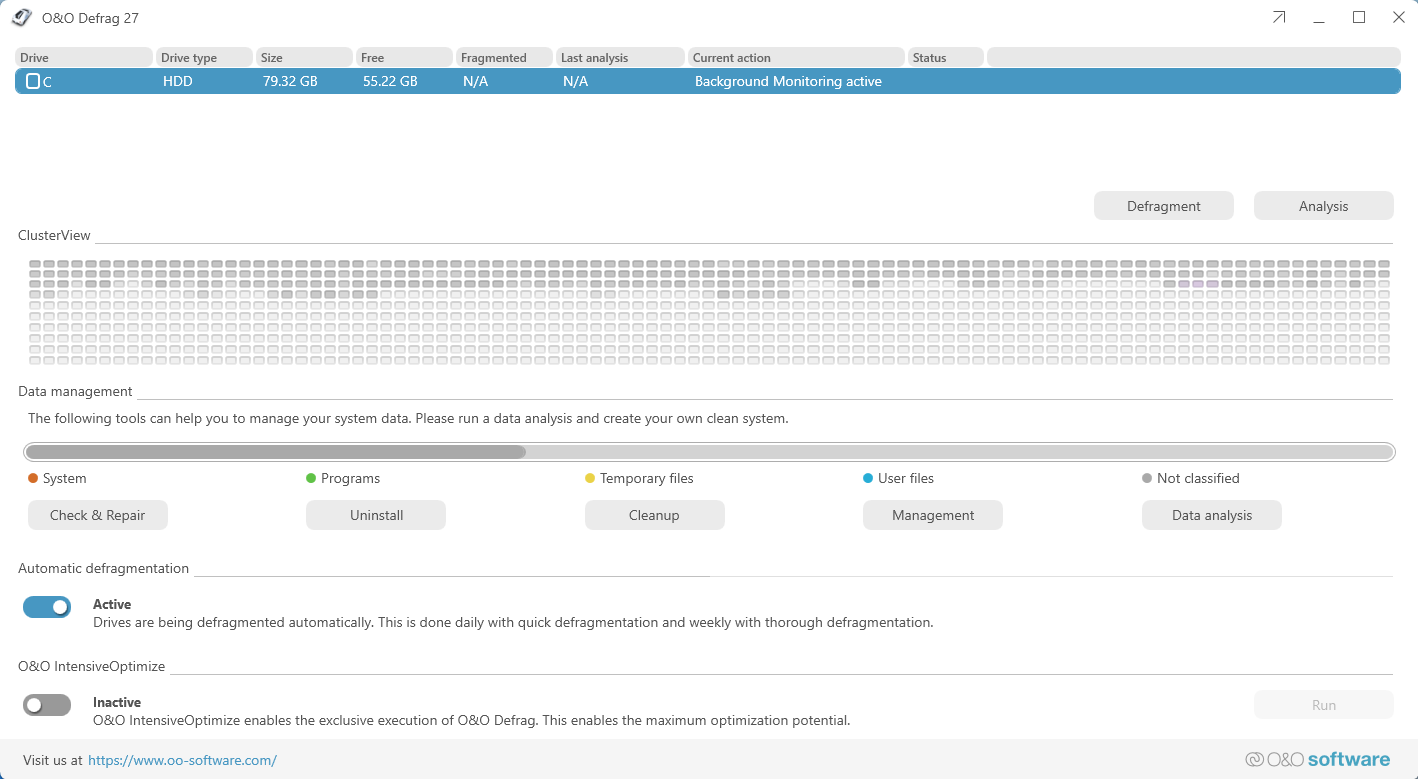Start the Data analysis tool

1212,515
